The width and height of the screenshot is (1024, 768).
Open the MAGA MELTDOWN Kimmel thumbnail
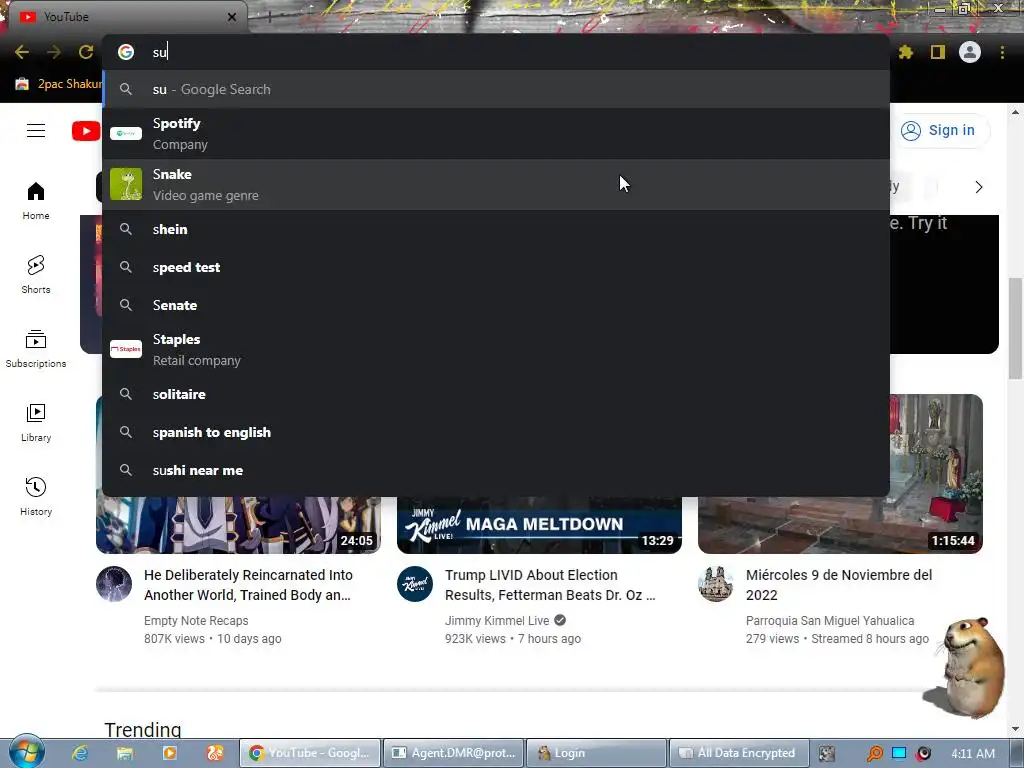[539, 525]
